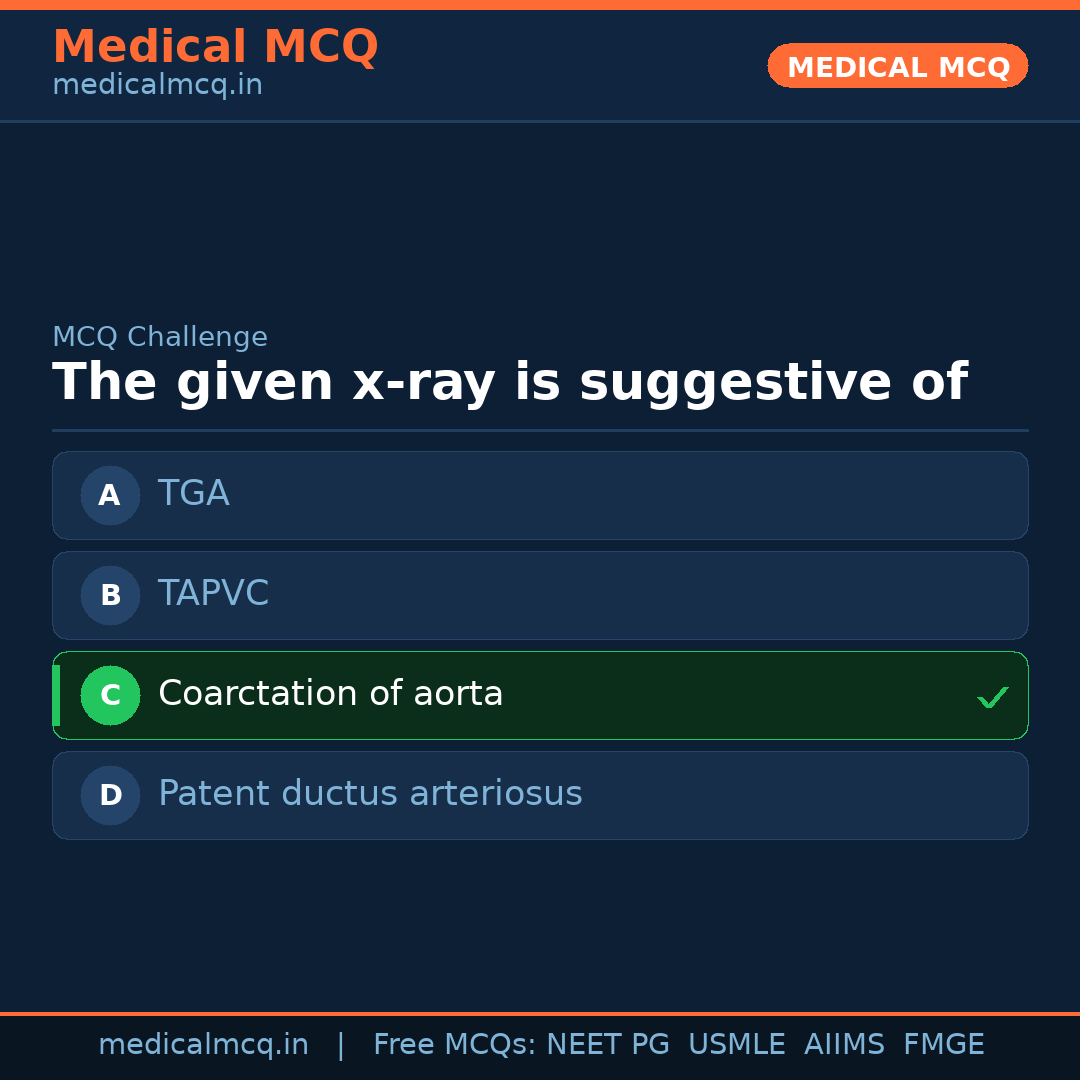The height and width of the screenshot is (1080, 1080).
Task: Click the letter badge C circle
Action: pyautogui.click(x=110, y=695)
